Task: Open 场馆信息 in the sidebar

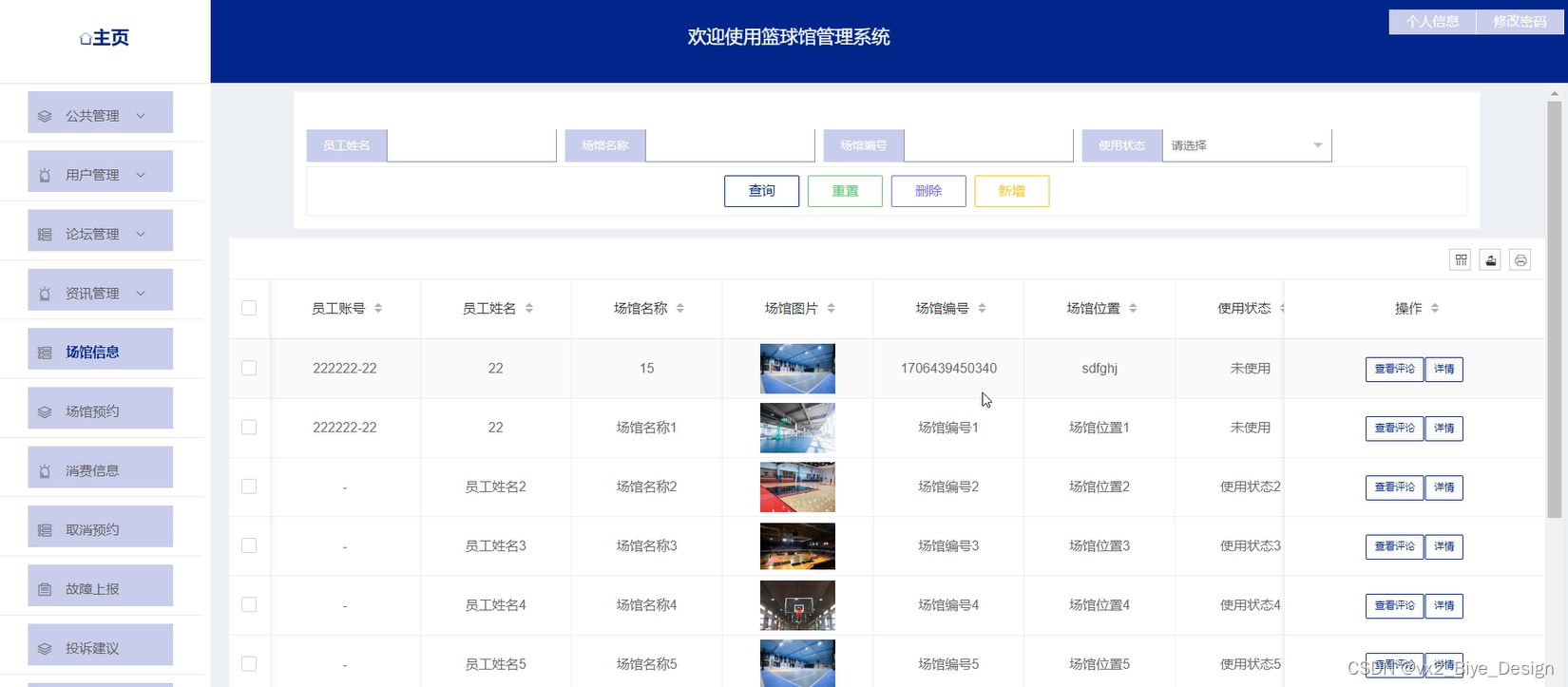Action: click(101, 349)
